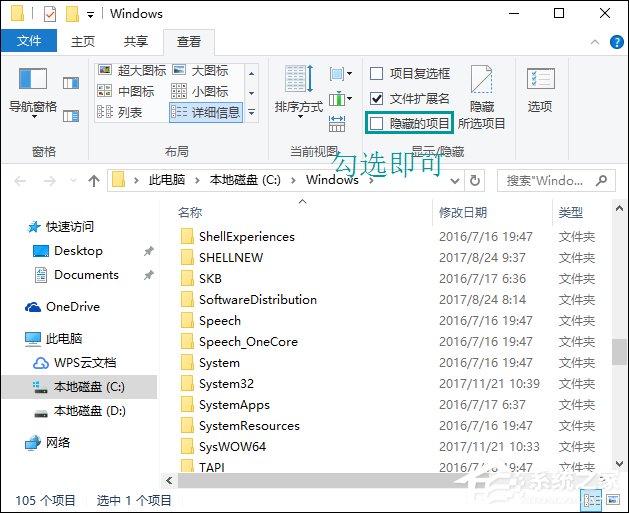This screenshot has width=629, height=513.
Task: Click horizontal scrollbar left arrow
Action: click(169, 481)
